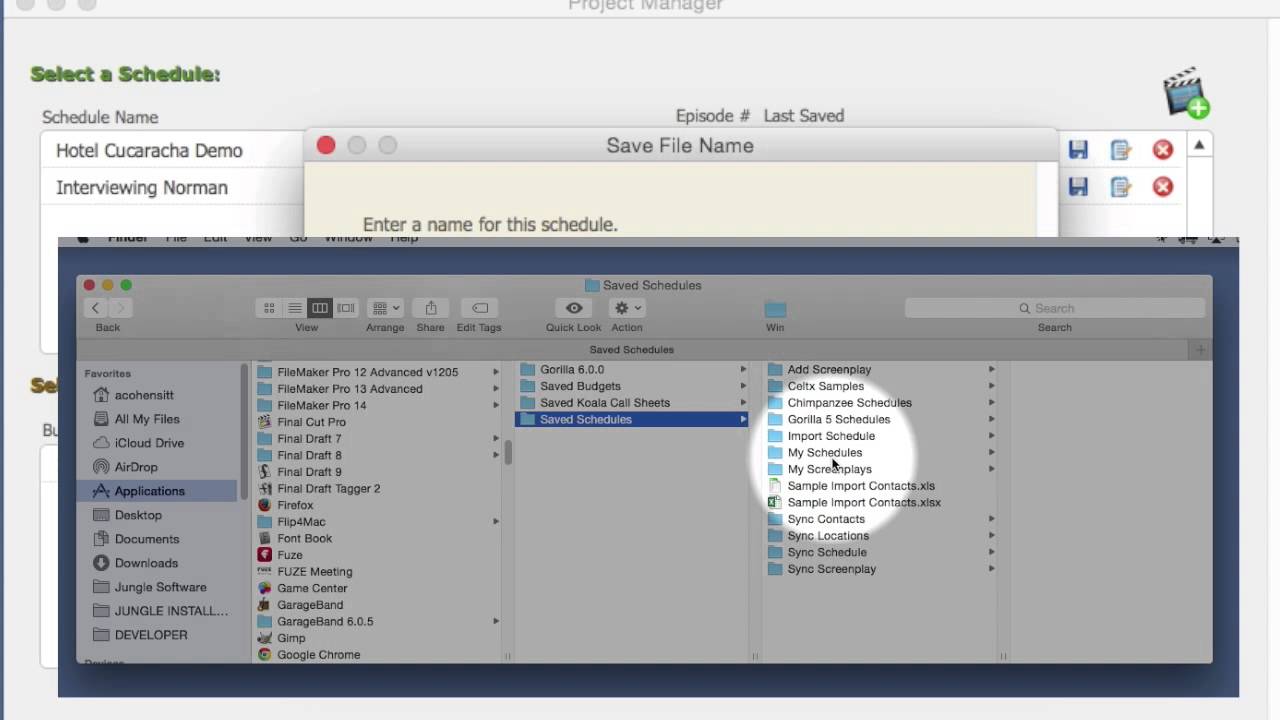The width and height of the screenshot is (1280, 720).
Task: Expand the Celtx Samples folder arrow
Action: (991, 386)
